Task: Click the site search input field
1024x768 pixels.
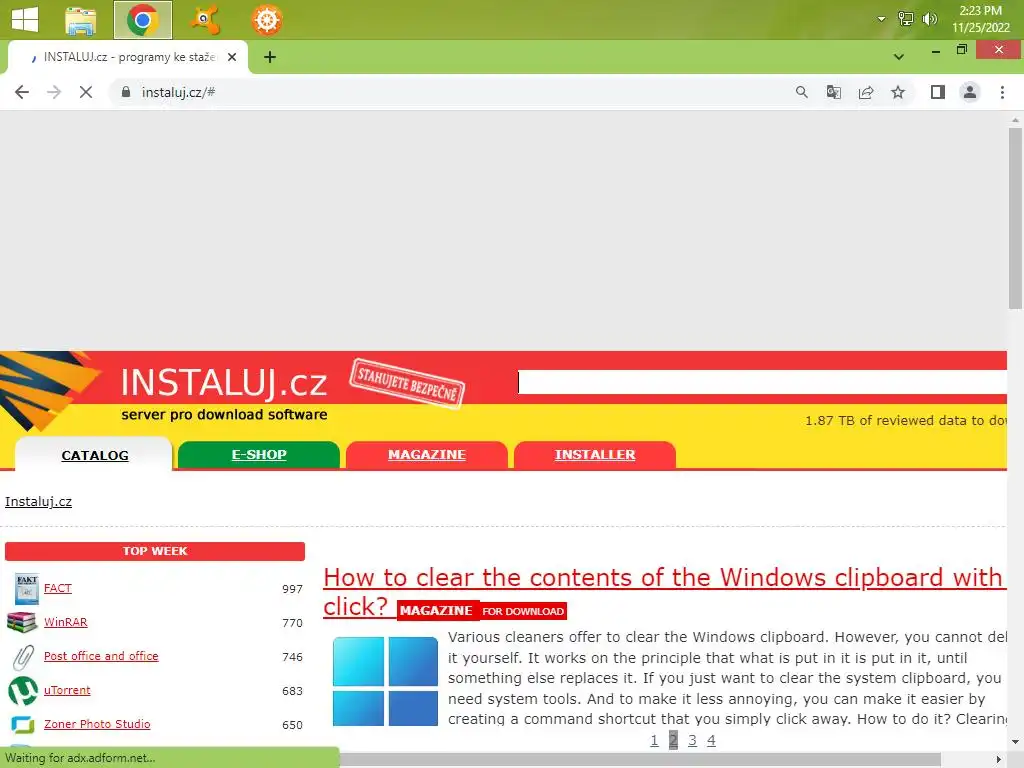Action: 762,383
